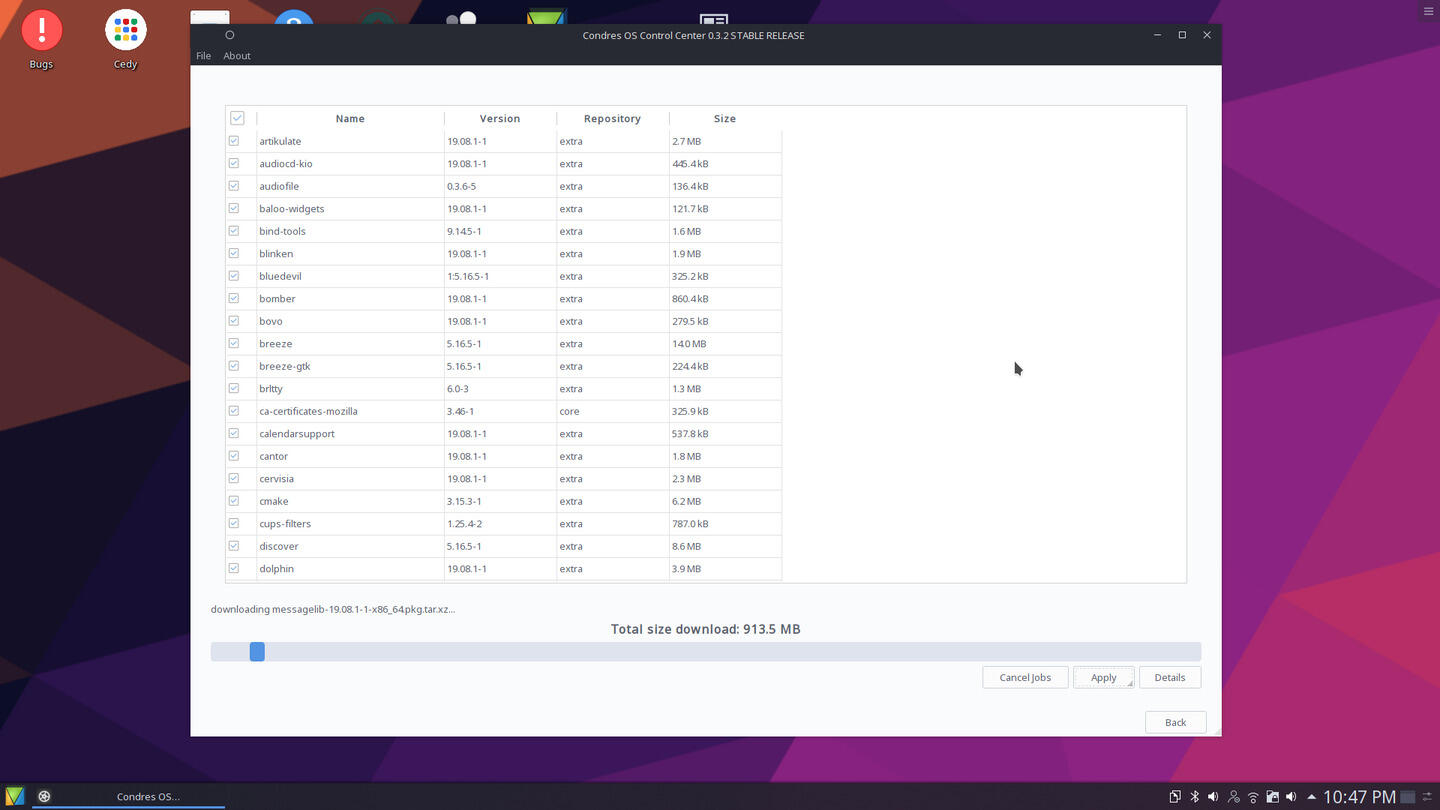Viewport: 1440px width, 810px height.
Task: Click the Cancel Jobs button
Action: (1025, 677)
